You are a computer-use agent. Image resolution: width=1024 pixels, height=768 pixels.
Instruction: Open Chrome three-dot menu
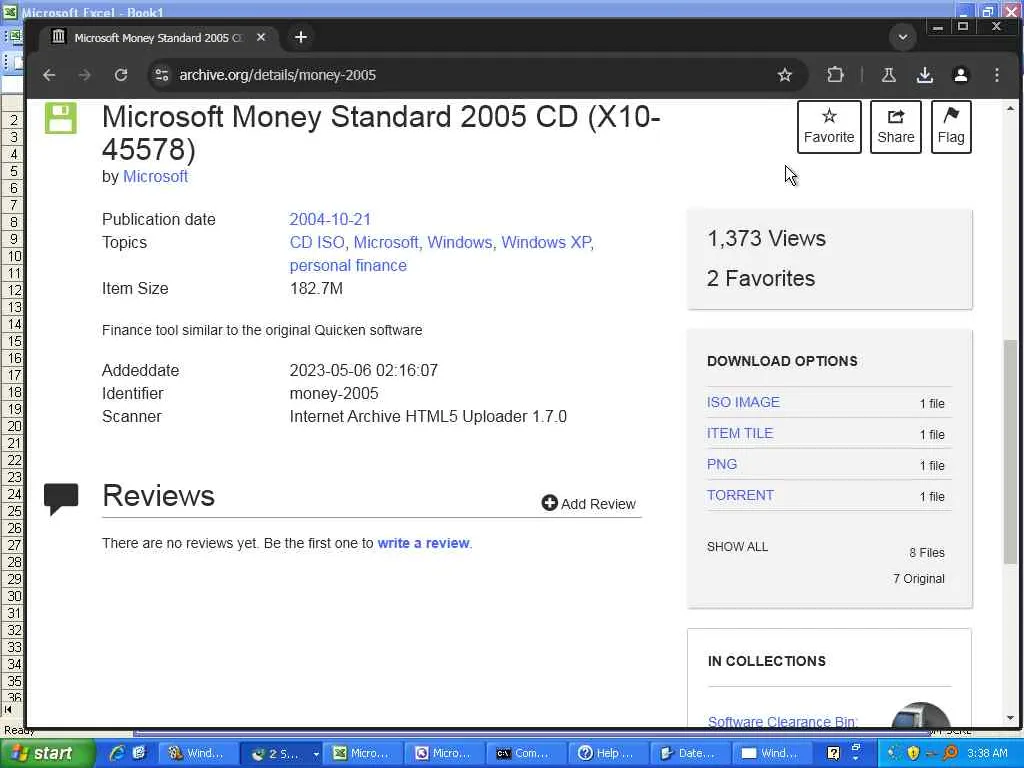click(x=997, y=75)
